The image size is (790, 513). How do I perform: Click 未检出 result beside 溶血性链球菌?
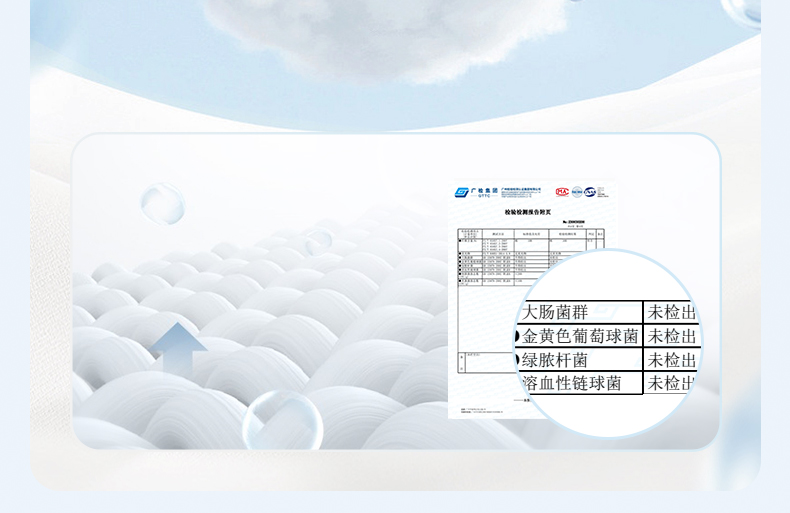point(671,384)
